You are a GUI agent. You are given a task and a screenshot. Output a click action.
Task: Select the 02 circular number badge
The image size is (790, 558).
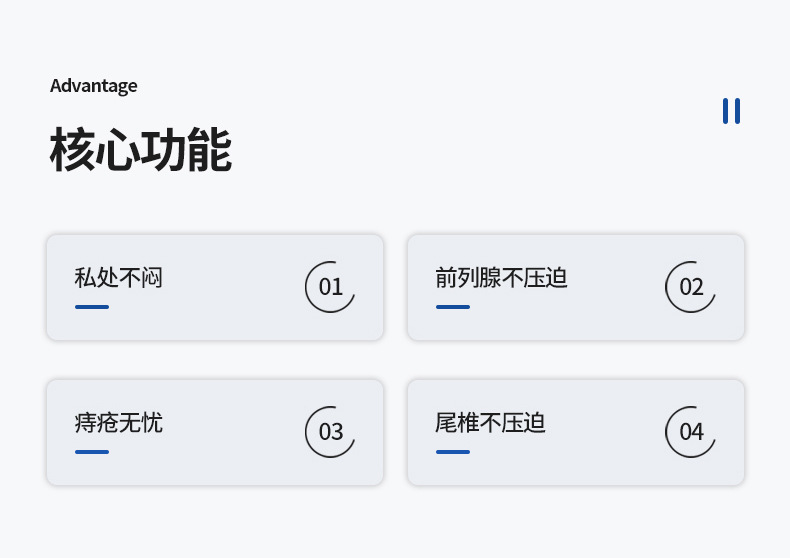pyautogui.click(x=691, y=287)
